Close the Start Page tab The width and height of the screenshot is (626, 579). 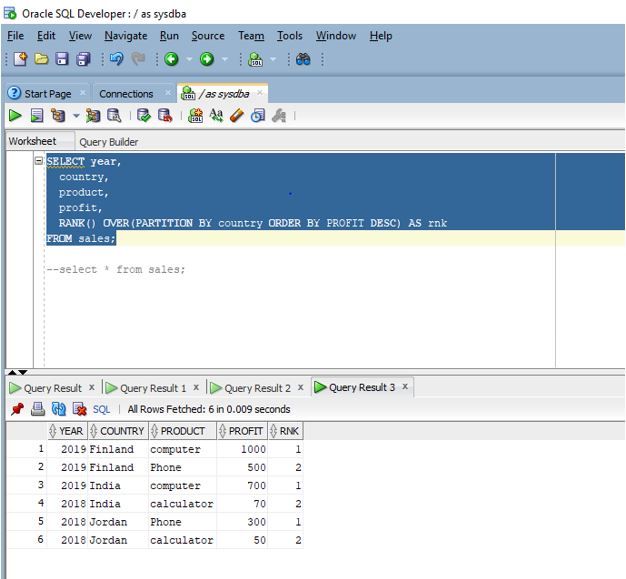click(x=83, y=93)
